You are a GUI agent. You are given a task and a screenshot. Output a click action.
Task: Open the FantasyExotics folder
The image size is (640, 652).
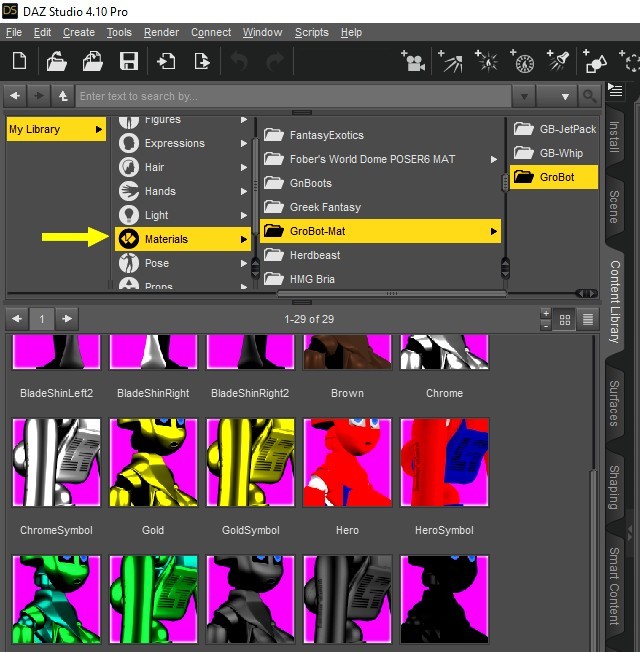pyautogui.click(x=381, y=135)
